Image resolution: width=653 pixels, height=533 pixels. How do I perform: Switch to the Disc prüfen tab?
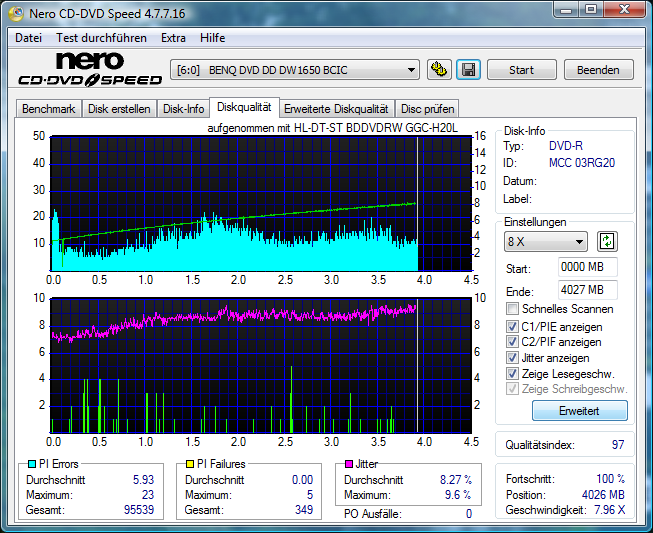tap(428, 108)
